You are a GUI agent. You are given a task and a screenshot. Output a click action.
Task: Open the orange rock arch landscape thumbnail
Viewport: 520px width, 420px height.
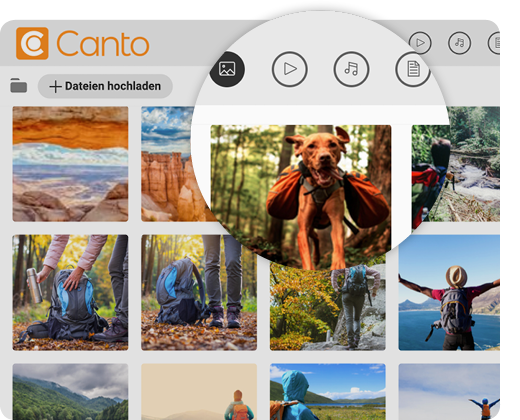pyautogui.click(x=70, y=164)
